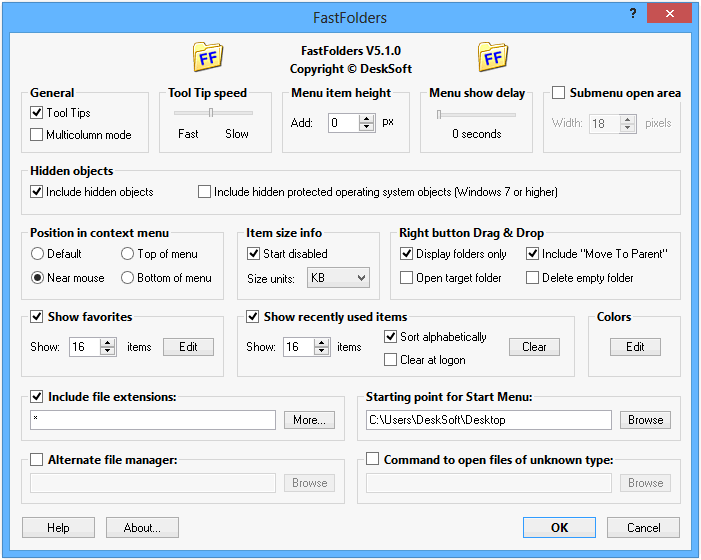Open the Size units KB dropdown

tap(338, 278)
